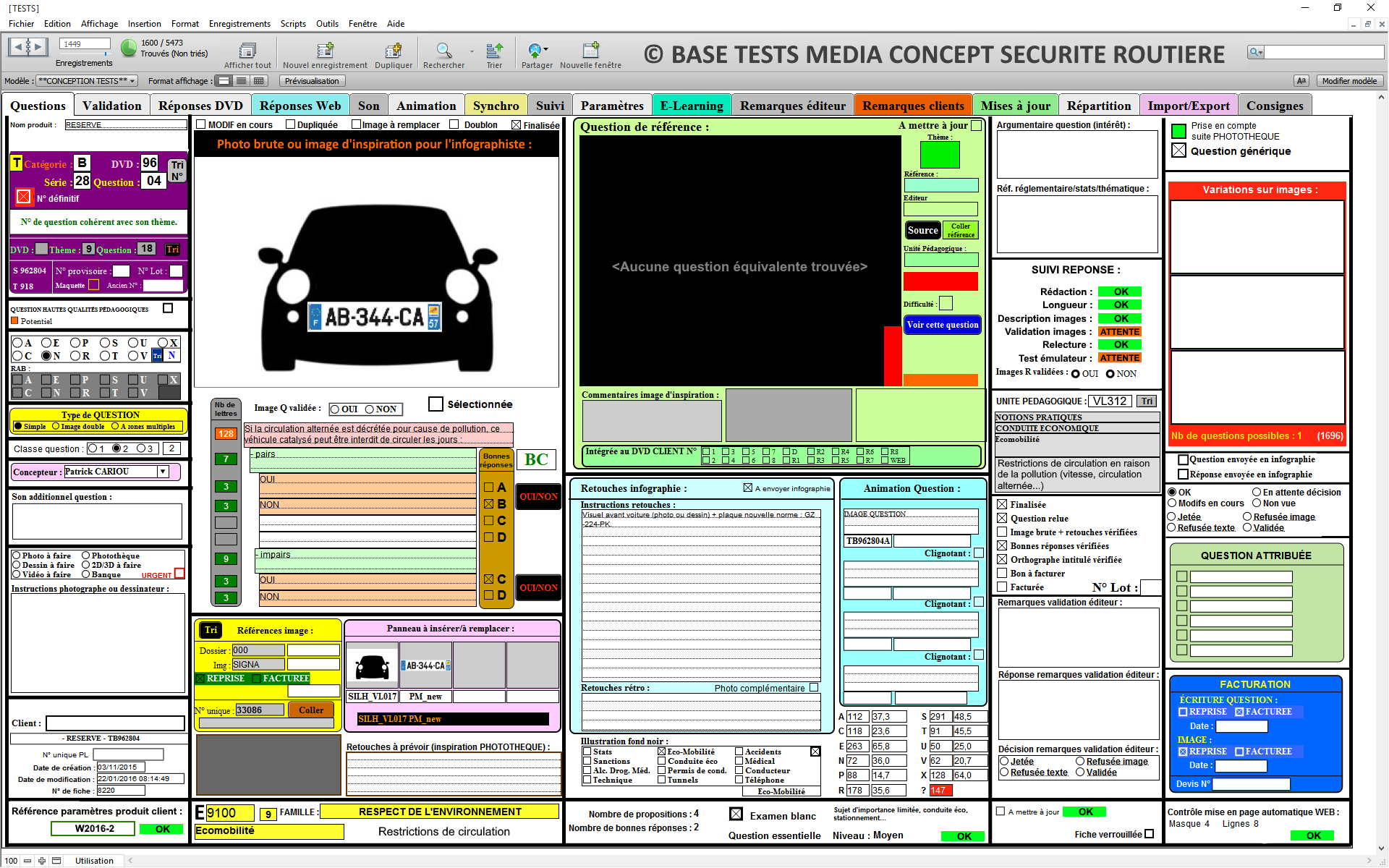
Task: Switch to the Réponses Web tab
Action: (300, 106)
